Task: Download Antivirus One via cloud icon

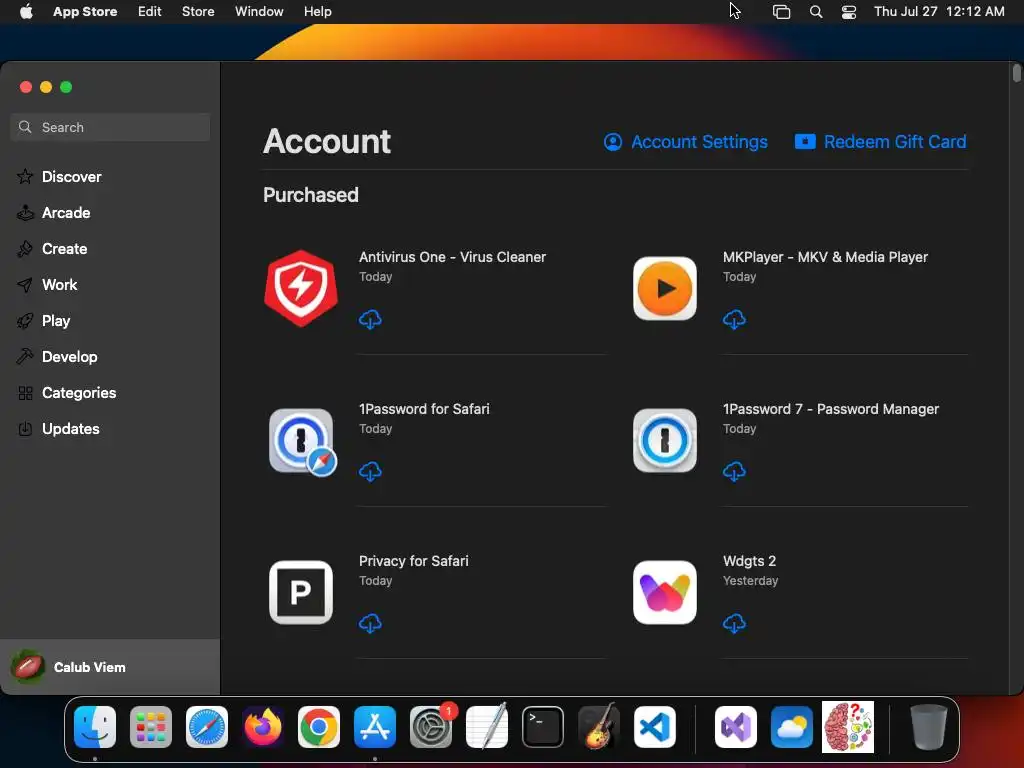Action: click(370, 319)
